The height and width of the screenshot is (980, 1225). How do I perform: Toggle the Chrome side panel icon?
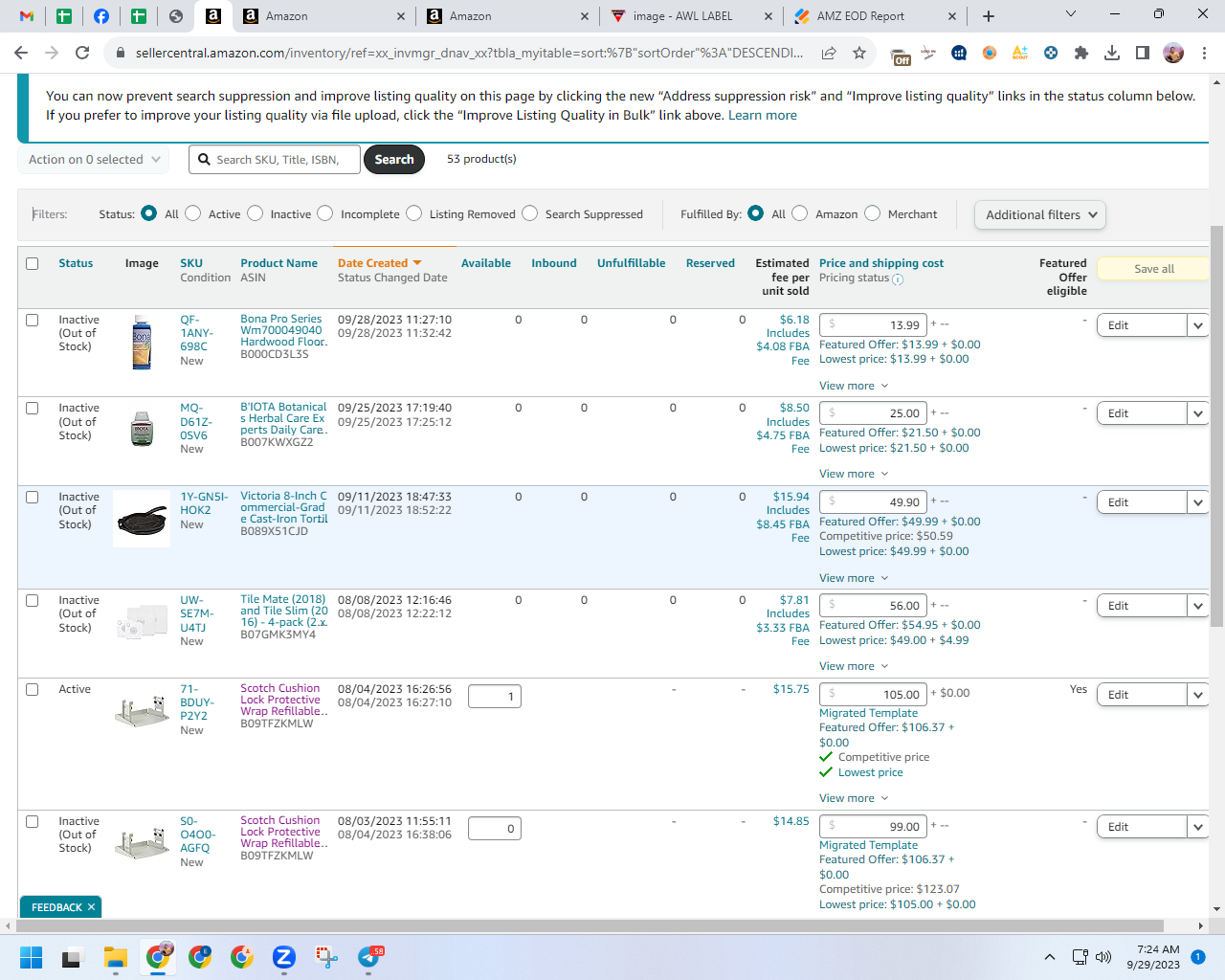pyautogui.click(x=1143, y=53)
